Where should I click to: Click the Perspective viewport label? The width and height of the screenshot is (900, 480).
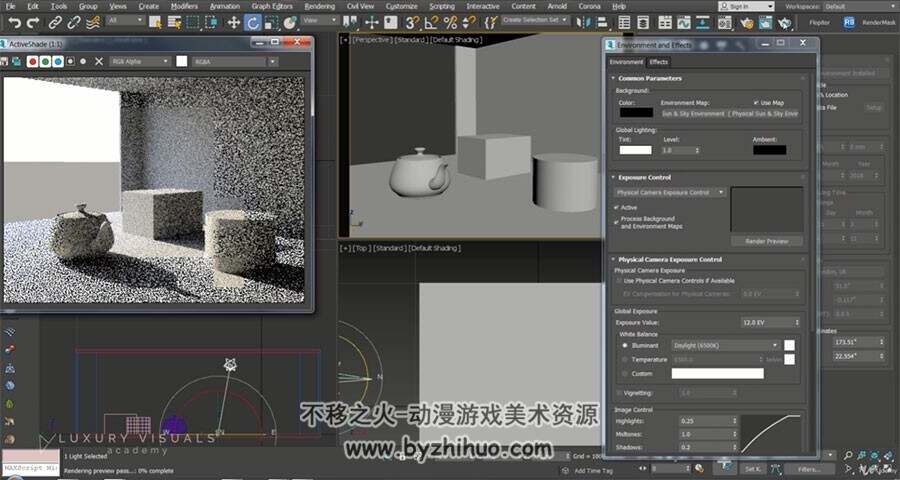tap(373, 40)
